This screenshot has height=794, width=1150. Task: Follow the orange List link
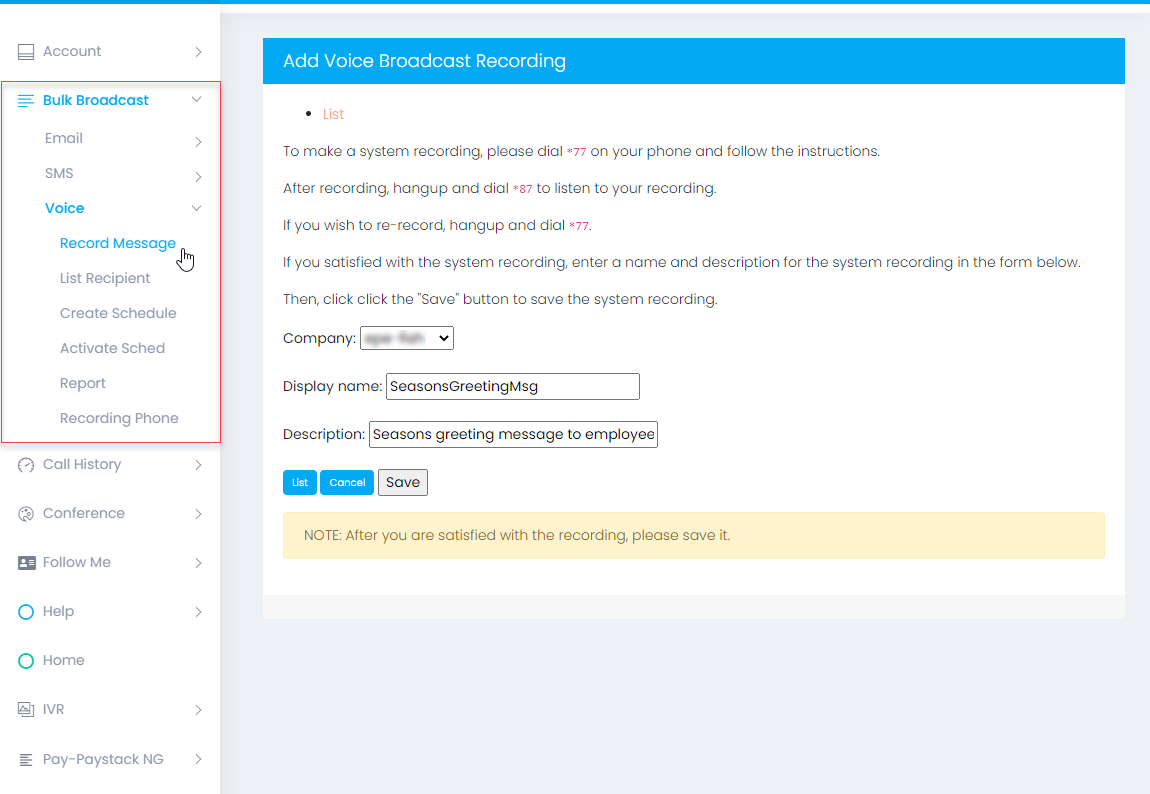point(332,113)
